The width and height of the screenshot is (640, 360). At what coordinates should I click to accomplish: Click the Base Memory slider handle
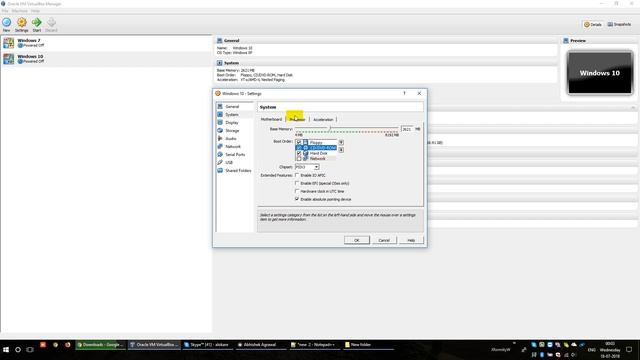[330, 129]
